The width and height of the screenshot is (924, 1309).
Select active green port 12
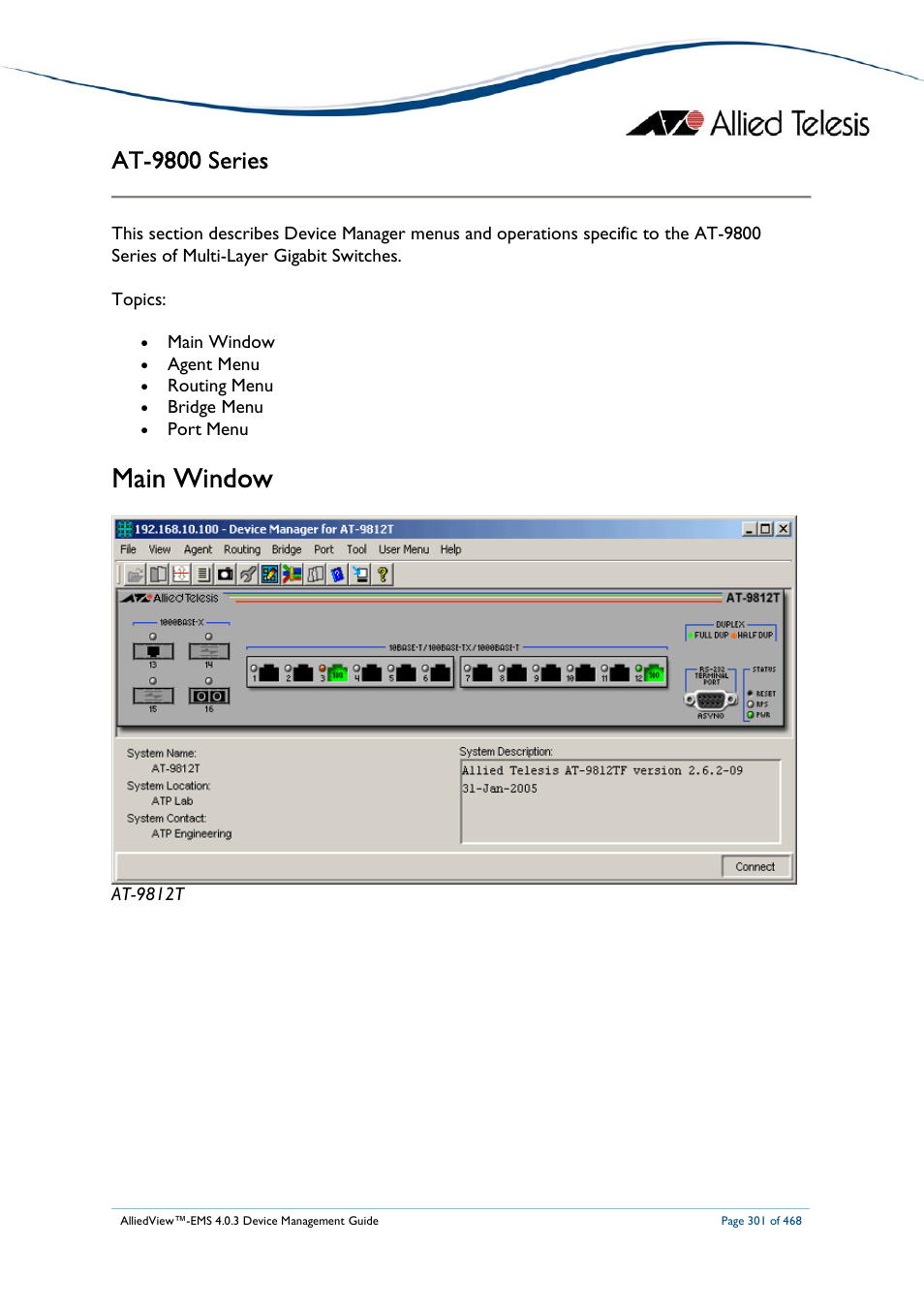(654, 672)
